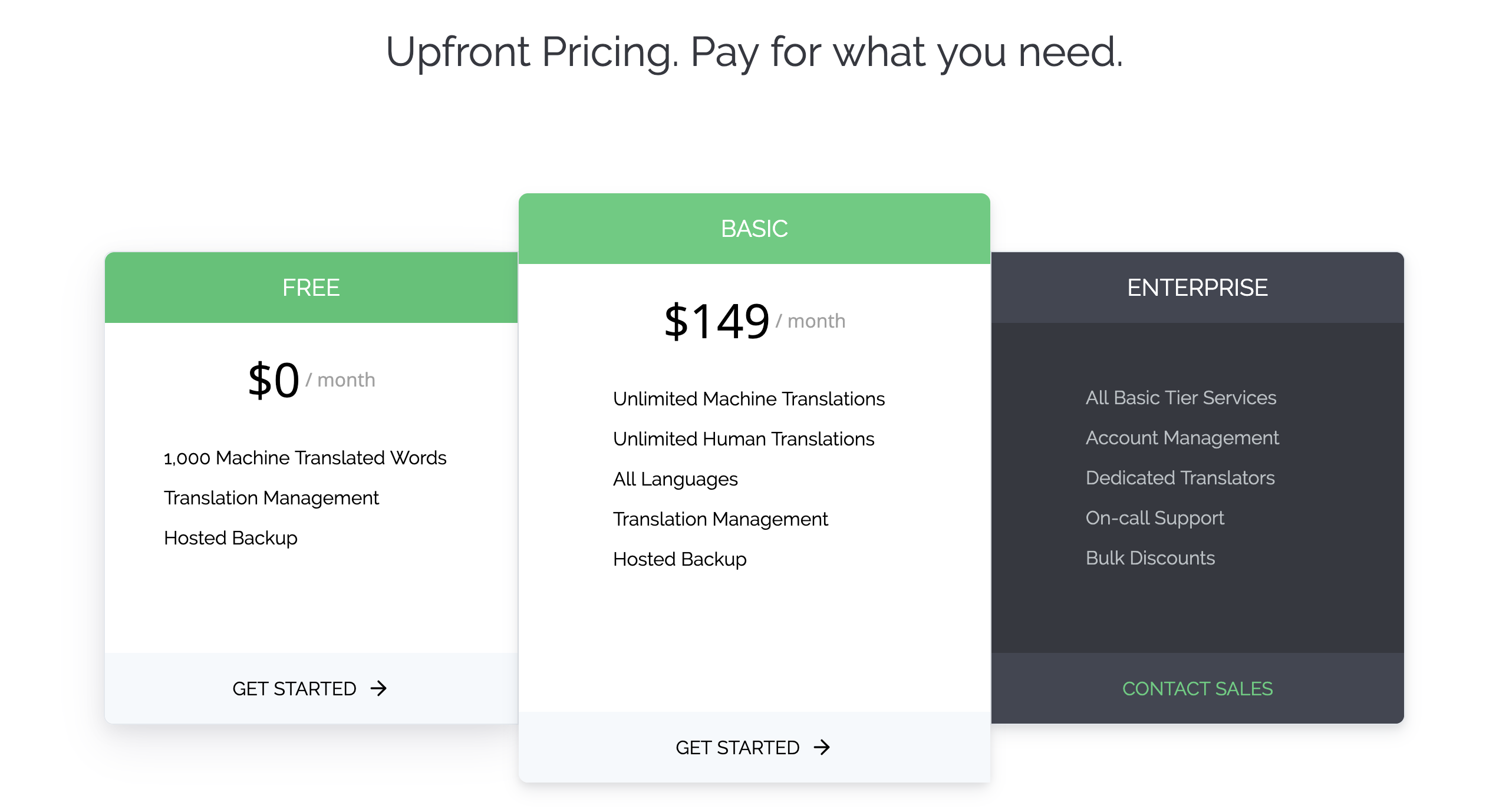Viewport: 1509px width, 812px height.
Task: Click Get Started on the Basic plan
Action: coord(753,747)
